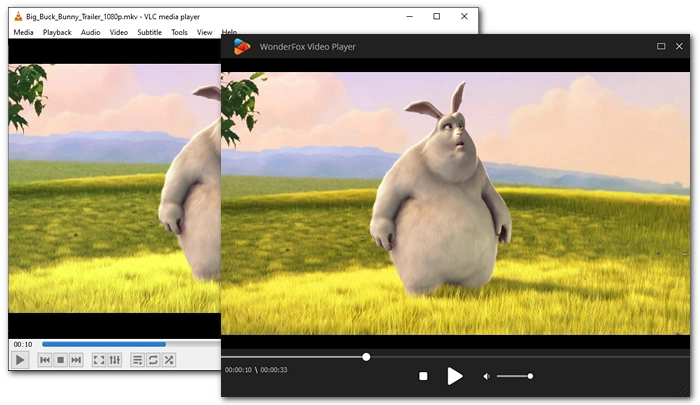This screenshot has width=700, height=405.
Task: Play video in WonderFox player
Action: coord(455,376)
